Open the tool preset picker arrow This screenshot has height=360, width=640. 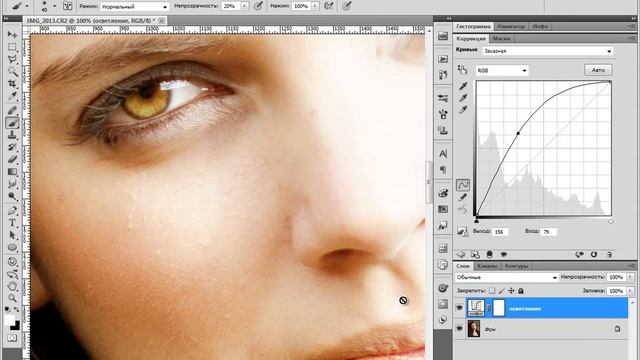tap(27, 6)
